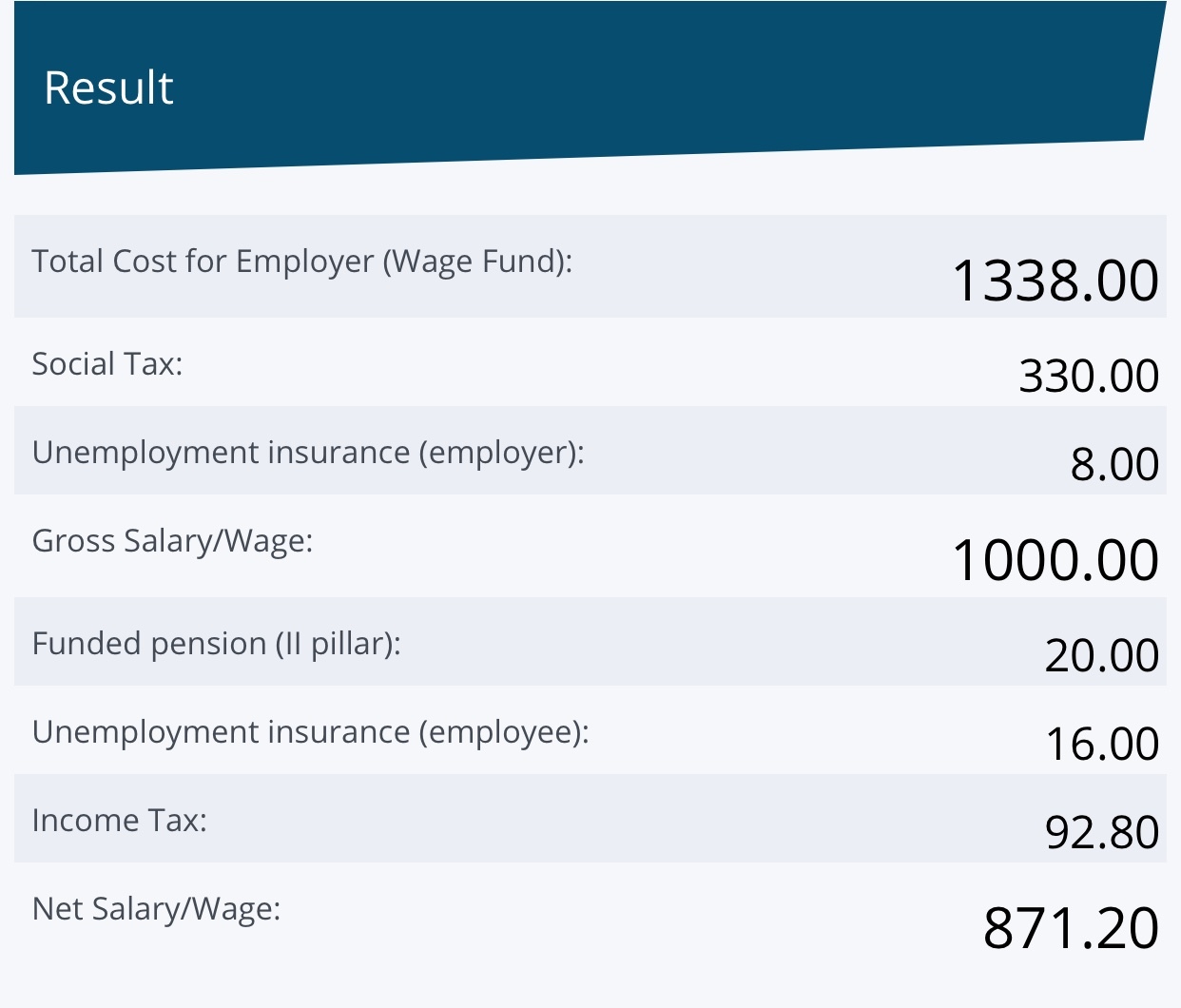This screenshot has width=1181, height=1008.
Task: Click the 871.20 net salary amount
Action: click(x=1071, y=927)
